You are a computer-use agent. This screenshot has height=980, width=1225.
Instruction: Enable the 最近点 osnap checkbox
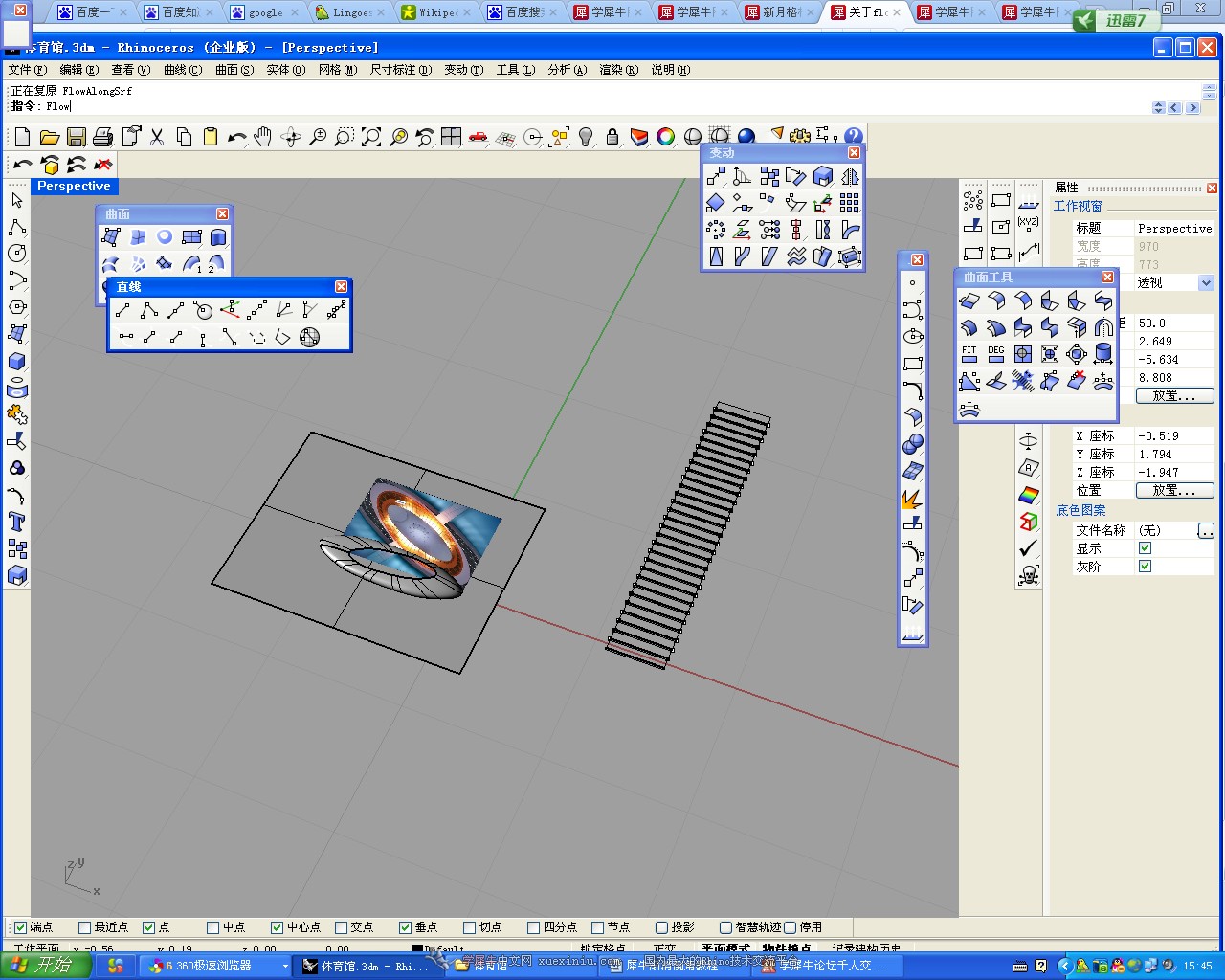click(85, 927)
